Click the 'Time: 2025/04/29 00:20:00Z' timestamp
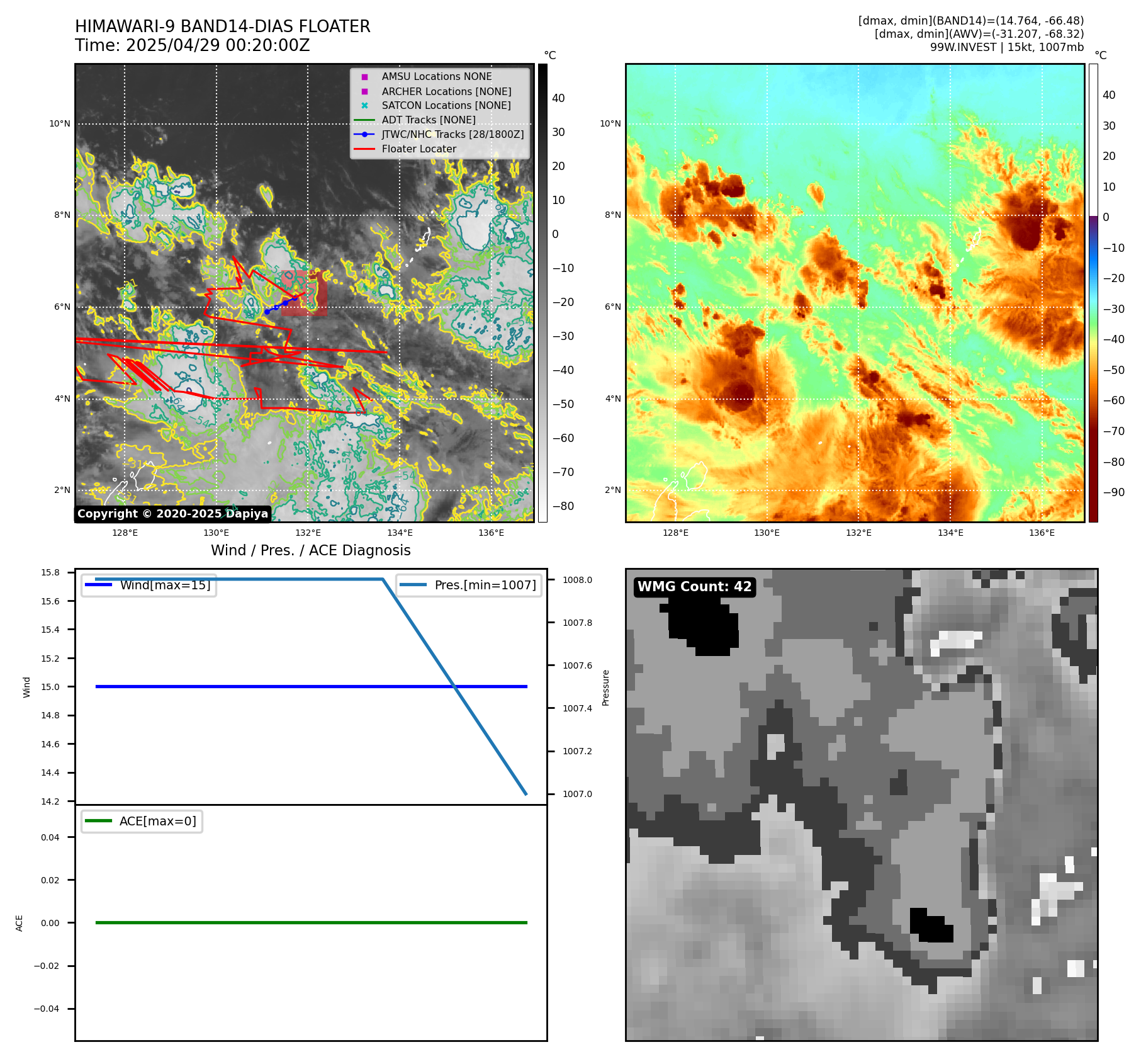Screen dimensions: 1141x1064 pyautogui.click(x=193, y=45)
